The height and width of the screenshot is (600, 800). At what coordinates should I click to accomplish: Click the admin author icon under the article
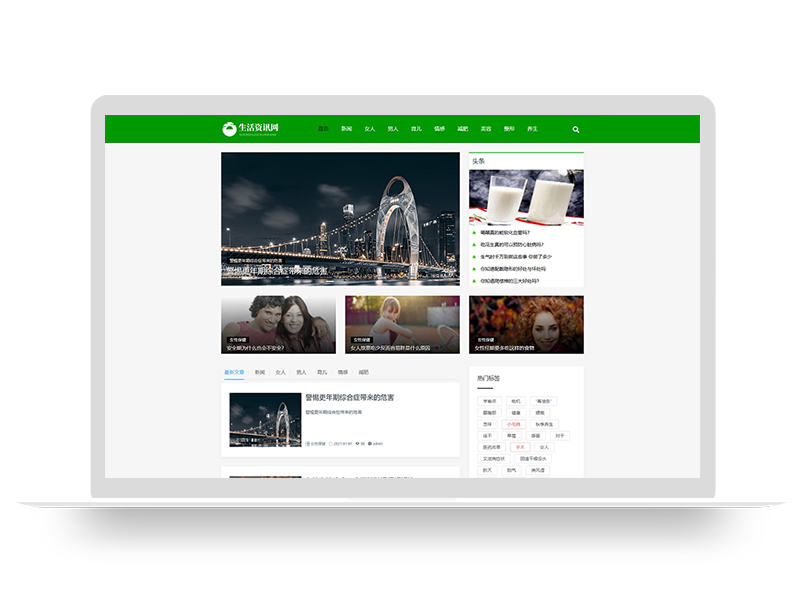point(370,443)
